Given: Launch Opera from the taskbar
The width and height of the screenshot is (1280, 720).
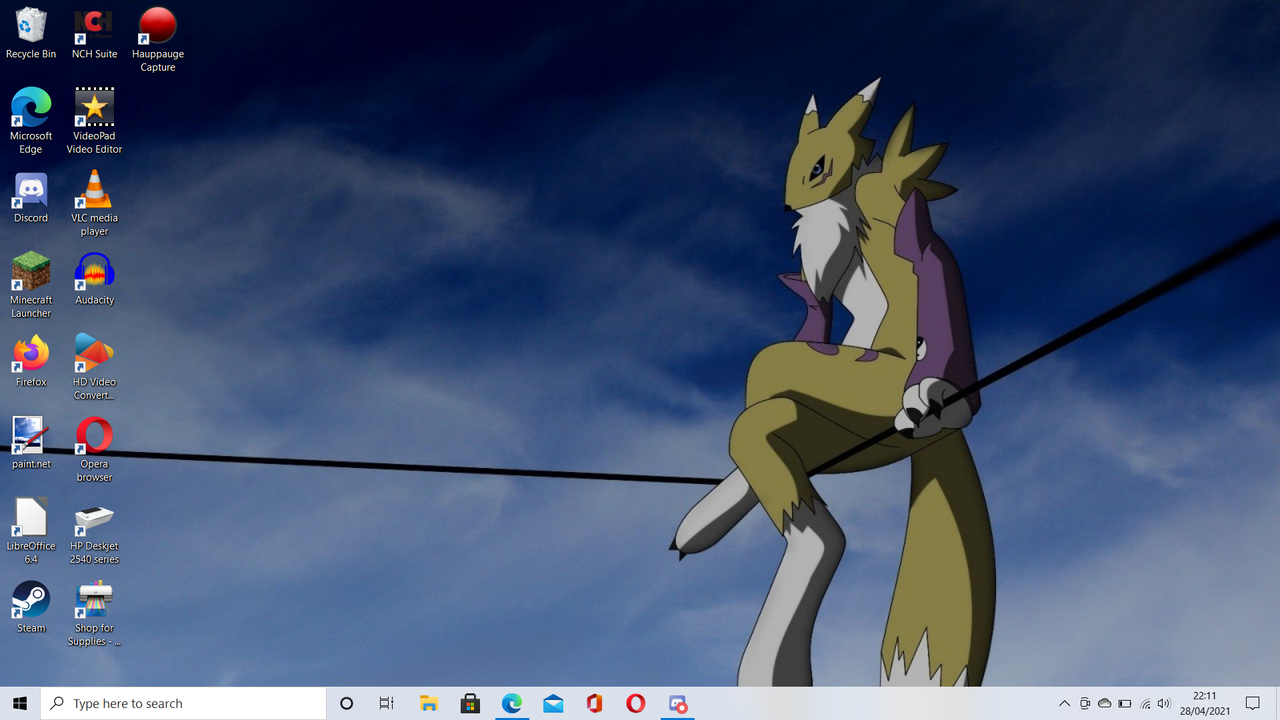Looking at the screenshot, I should [636, 703].
